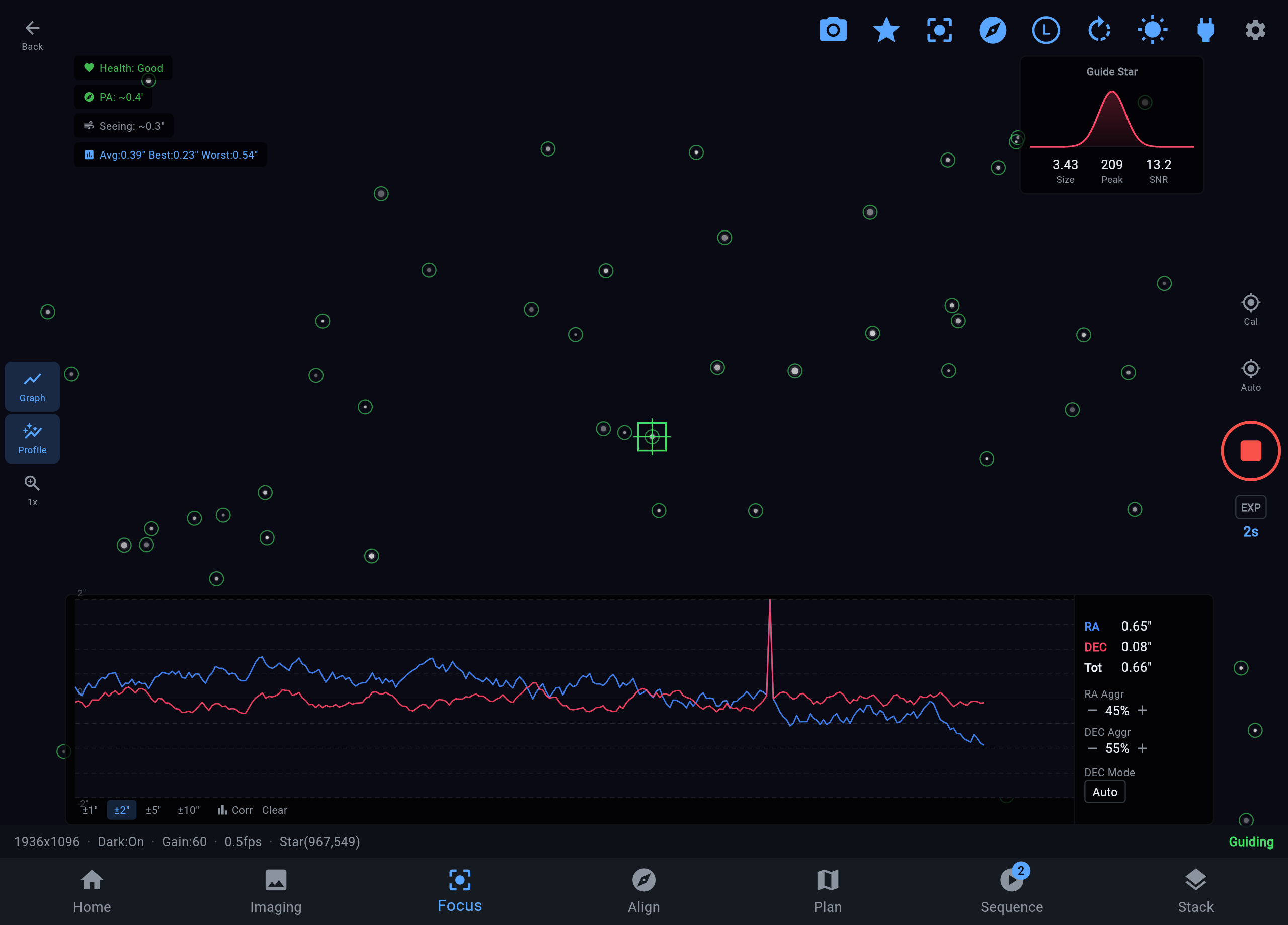Screen dimensions: 1288x925
Task: Open Plan tab
Action: pos(828,891)
